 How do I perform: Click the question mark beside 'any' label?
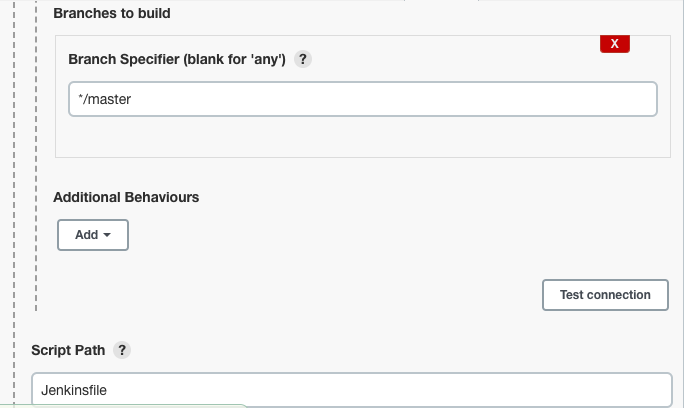tap(303, 59)
